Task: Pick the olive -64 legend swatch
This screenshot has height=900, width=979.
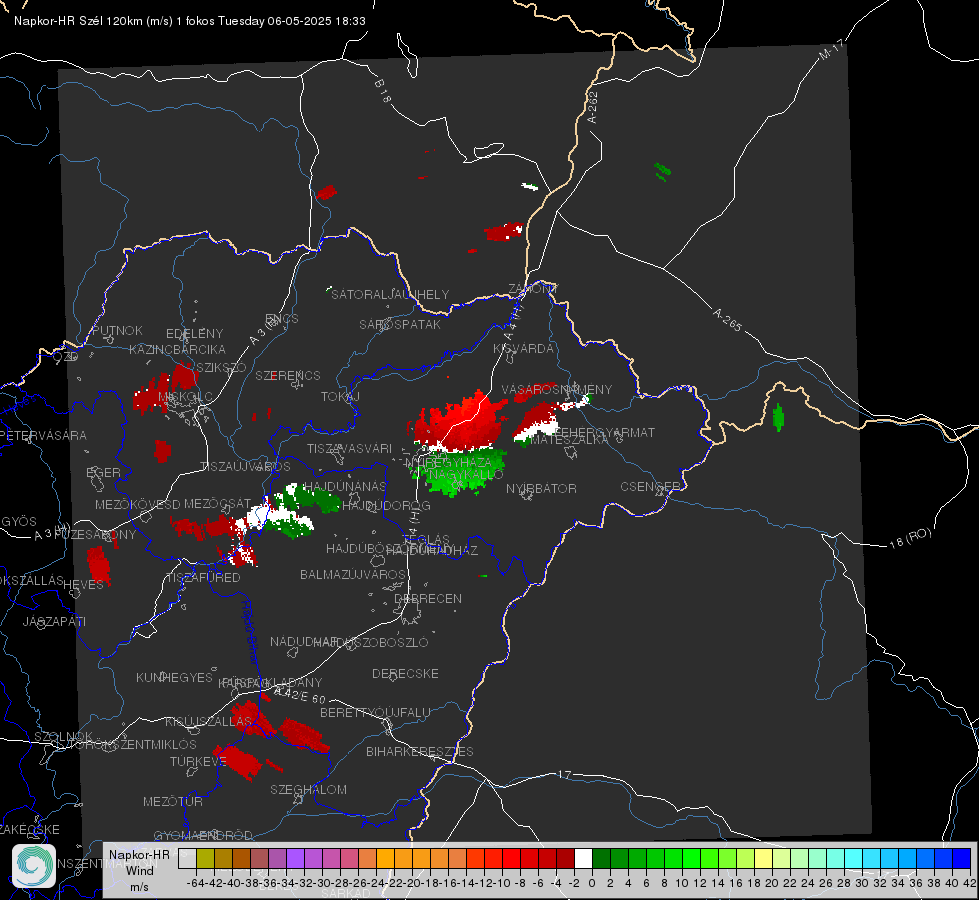Action: click(x=205, y=859)
